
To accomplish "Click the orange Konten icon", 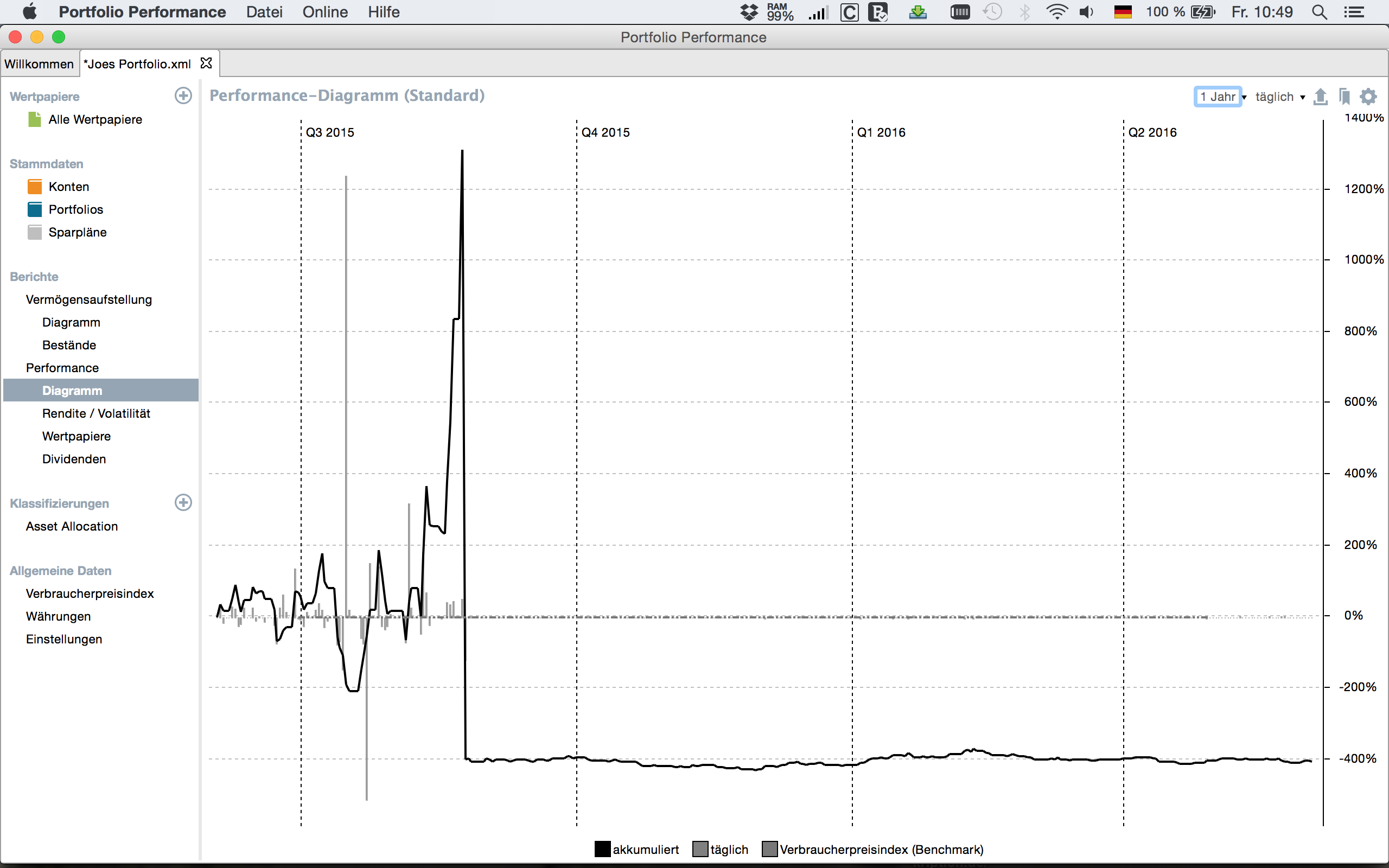I will 35,187.
